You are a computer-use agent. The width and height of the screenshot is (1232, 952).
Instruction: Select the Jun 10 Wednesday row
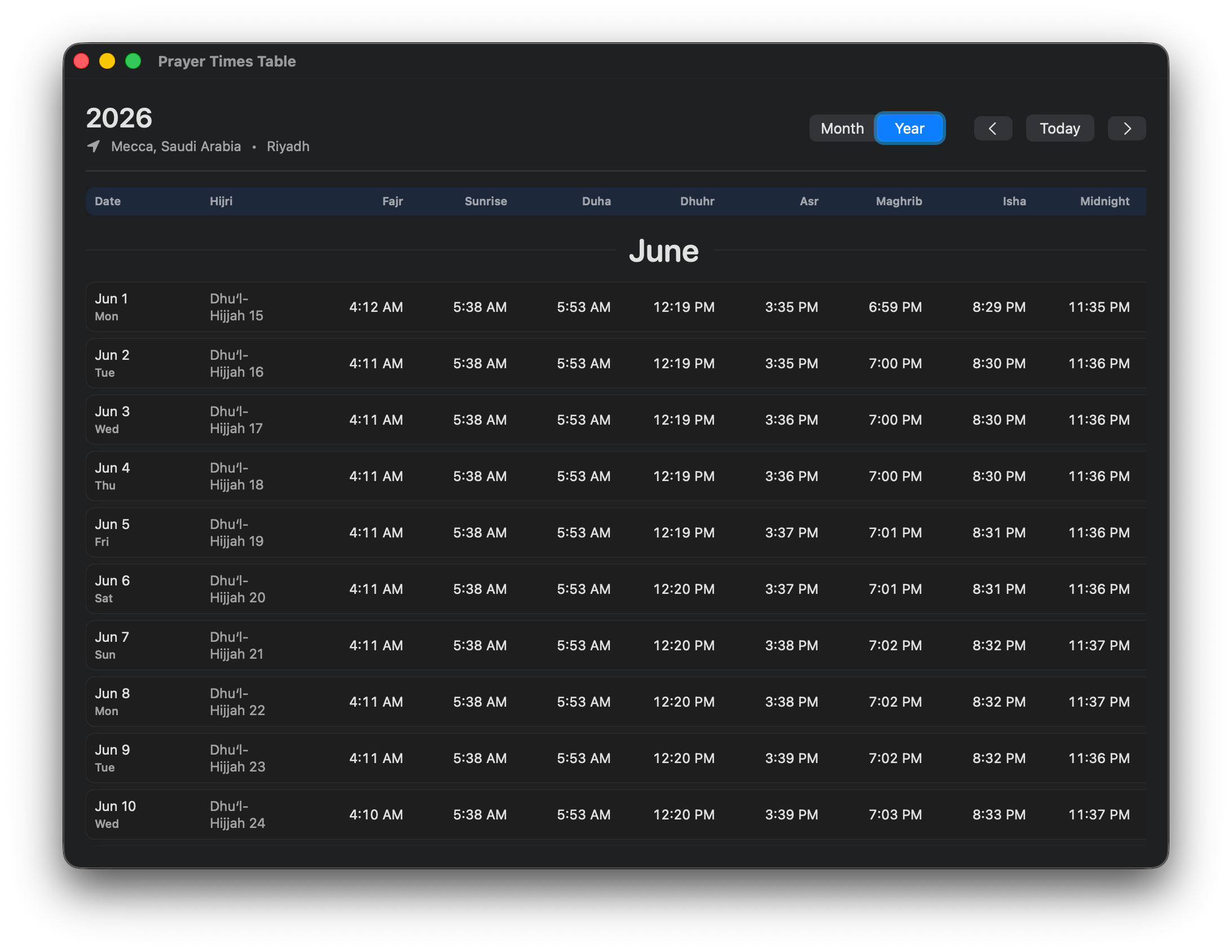tap(616, 814)
